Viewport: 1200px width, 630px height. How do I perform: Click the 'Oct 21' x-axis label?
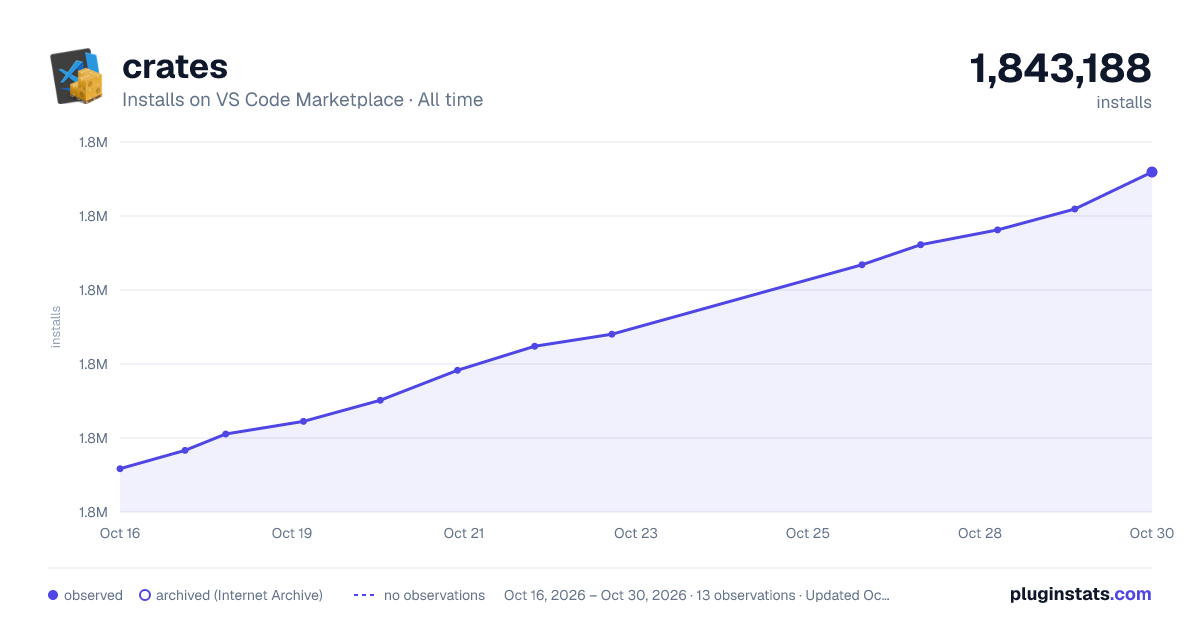pos(464,533)
